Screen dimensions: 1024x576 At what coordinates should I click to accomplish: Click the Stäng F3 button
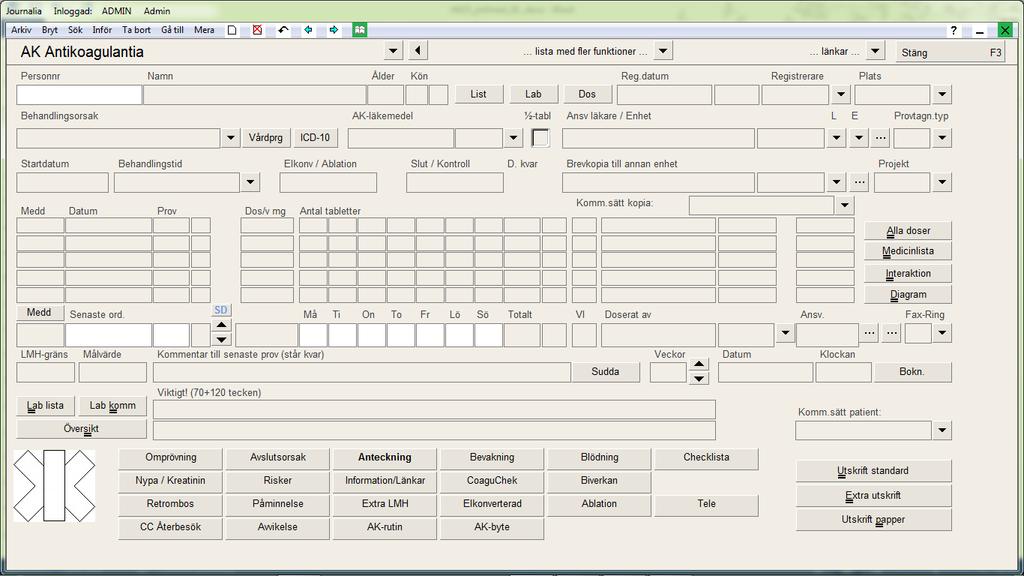tap(950, 52)
